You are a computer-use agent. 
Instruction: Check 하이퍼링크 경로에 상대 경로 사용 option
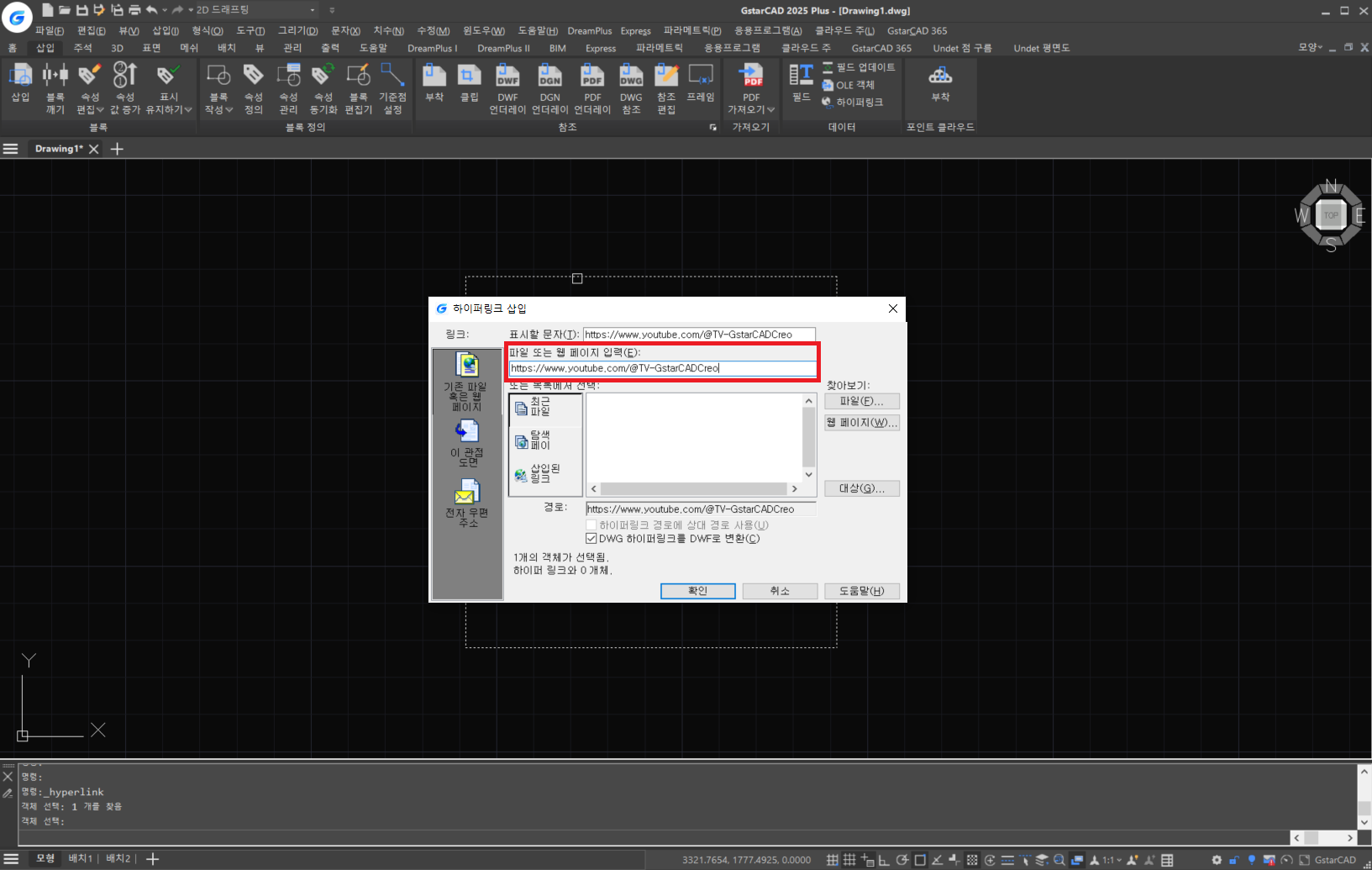pos(591,525)
